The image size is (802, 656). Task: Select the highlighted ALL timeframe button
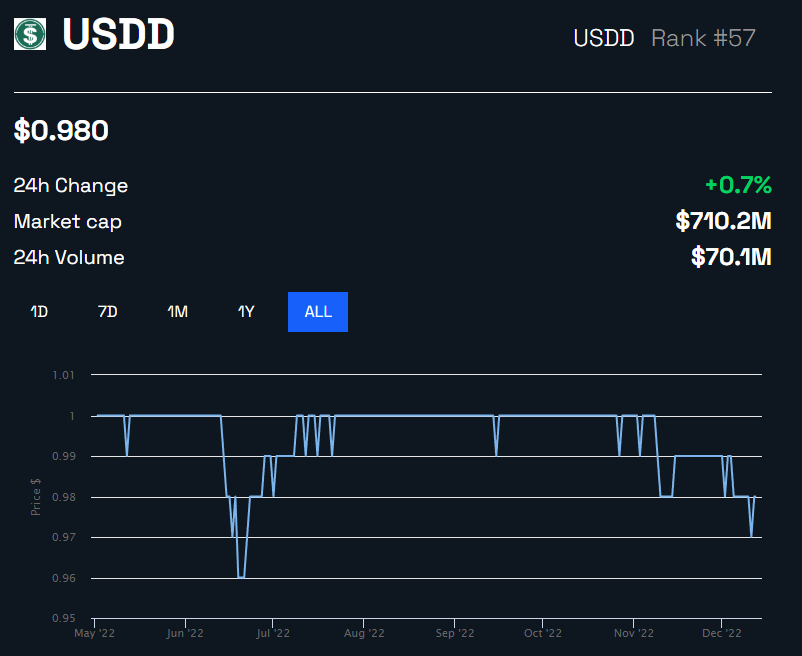[x=317, y=311]
